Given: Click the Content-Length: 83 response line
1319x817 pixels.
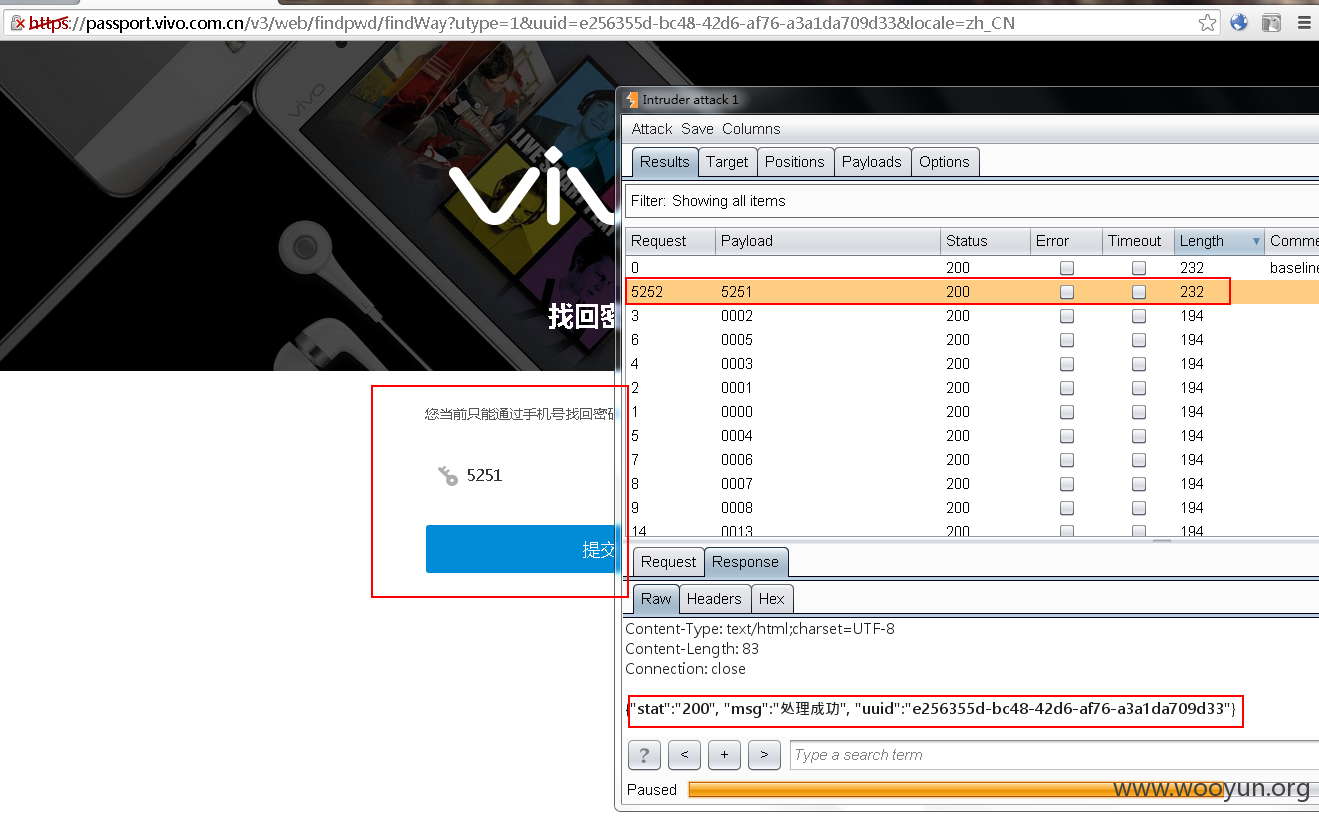Looking at the screenshot, I should coord(692,649).
